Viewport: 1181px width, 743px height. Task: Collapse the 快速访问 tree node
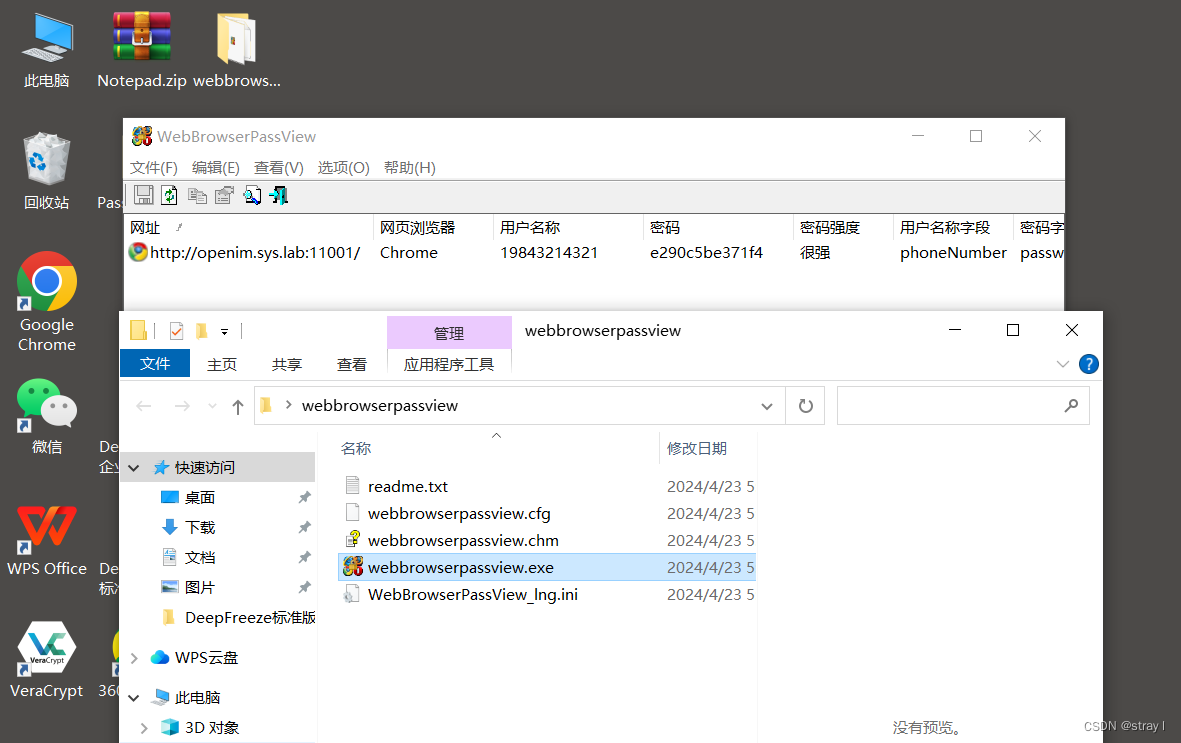click(134, 468)
